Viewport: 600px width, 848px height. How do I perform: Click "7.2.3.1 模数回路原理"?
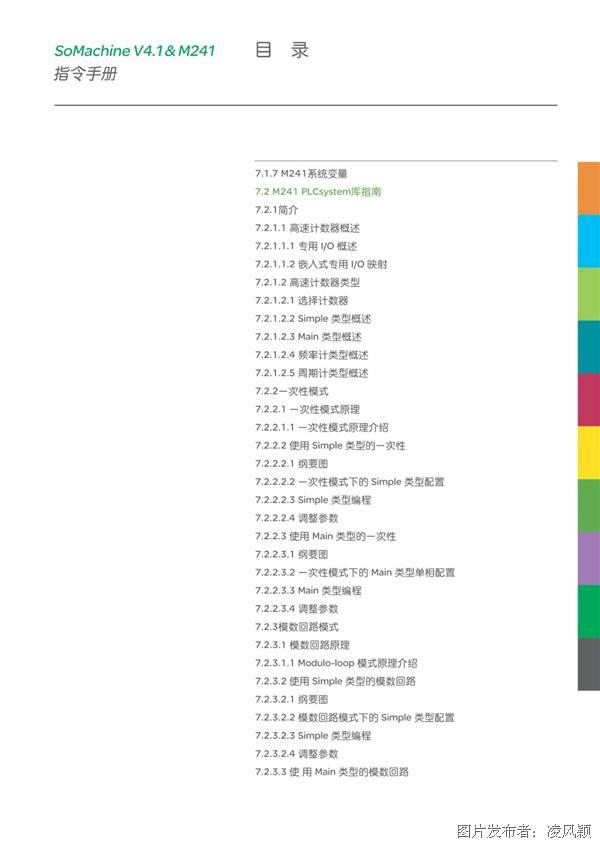point(302,645)
